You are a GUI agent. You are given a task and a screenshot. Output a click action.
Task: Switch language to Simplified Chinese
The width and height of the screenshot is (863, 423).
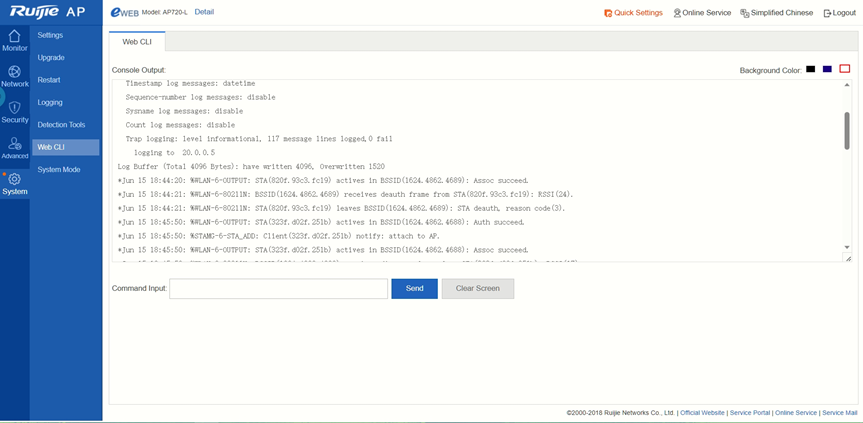776,13
